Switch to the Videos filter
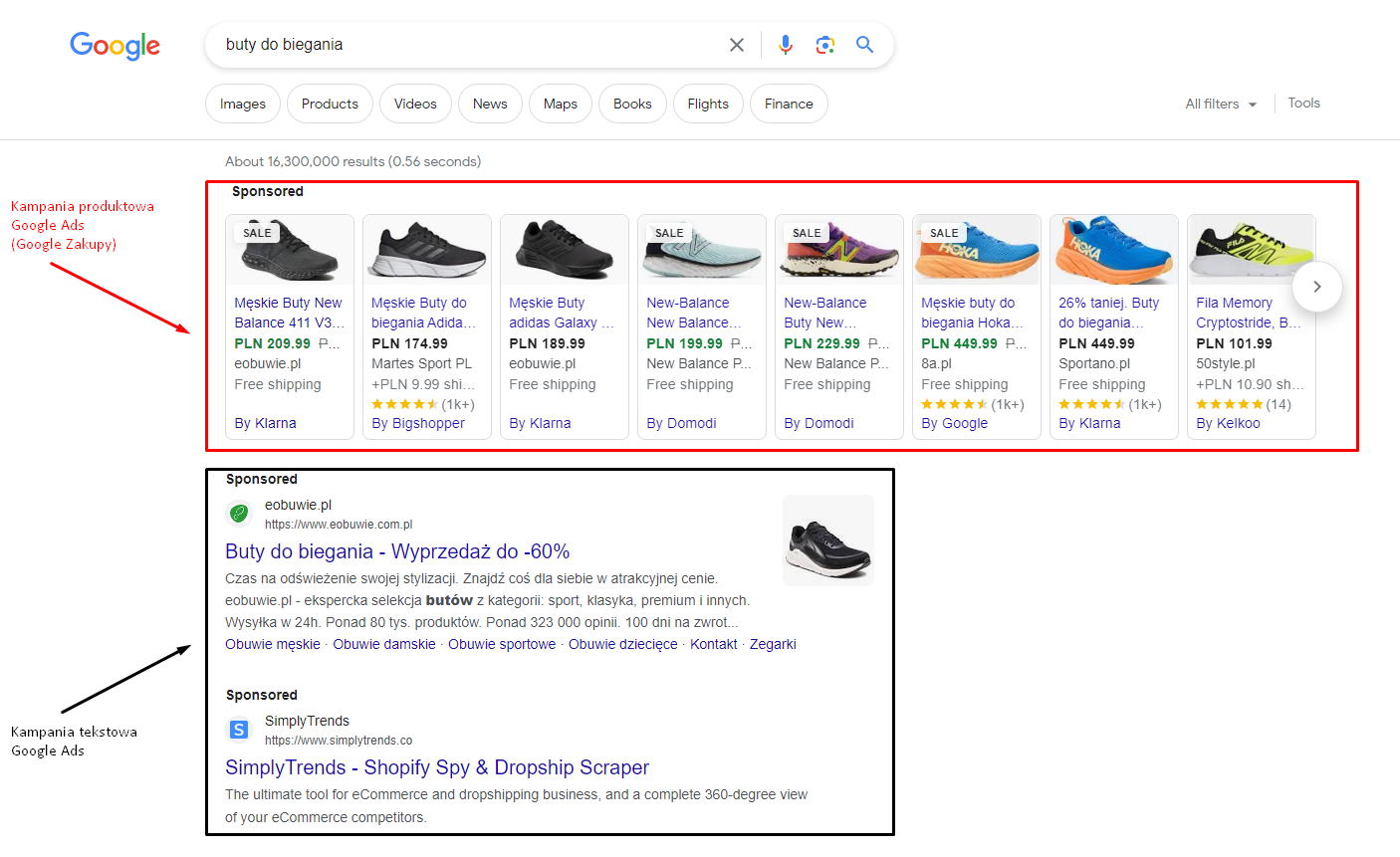The width and height of the screenshot is (1400, 857). (x=415, y=104)
